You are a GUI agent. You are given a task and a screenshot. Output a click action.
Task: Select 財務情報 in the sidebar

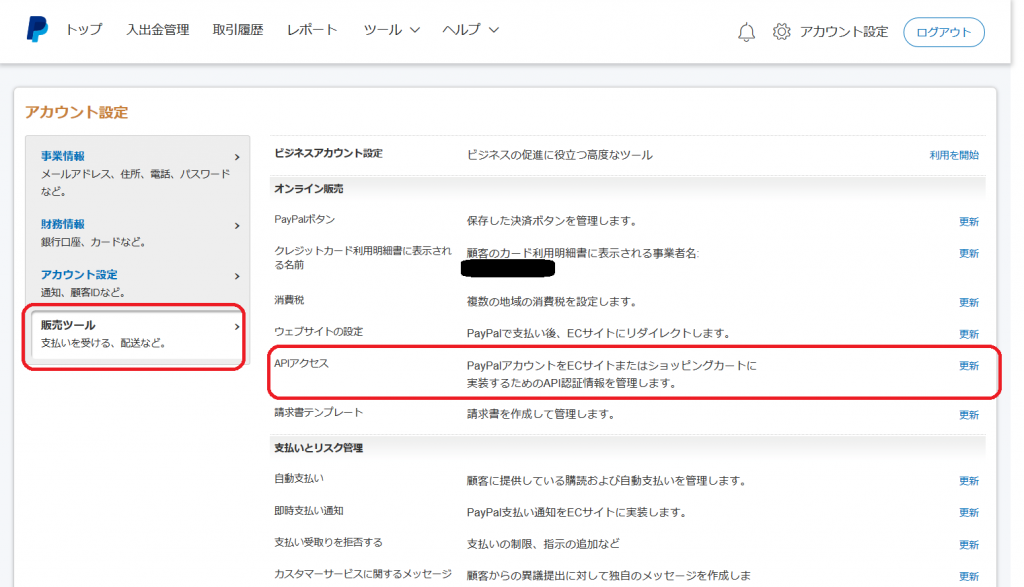click(x=63, y=225)
